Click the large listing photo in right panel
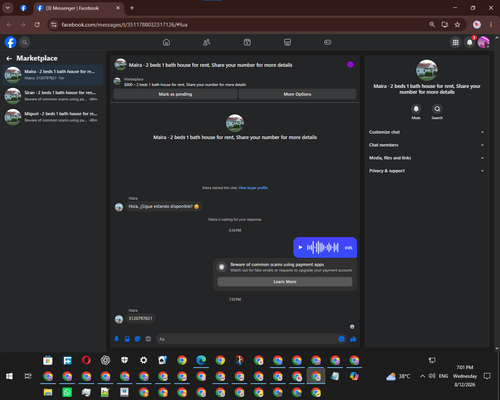 coord(427,70)
